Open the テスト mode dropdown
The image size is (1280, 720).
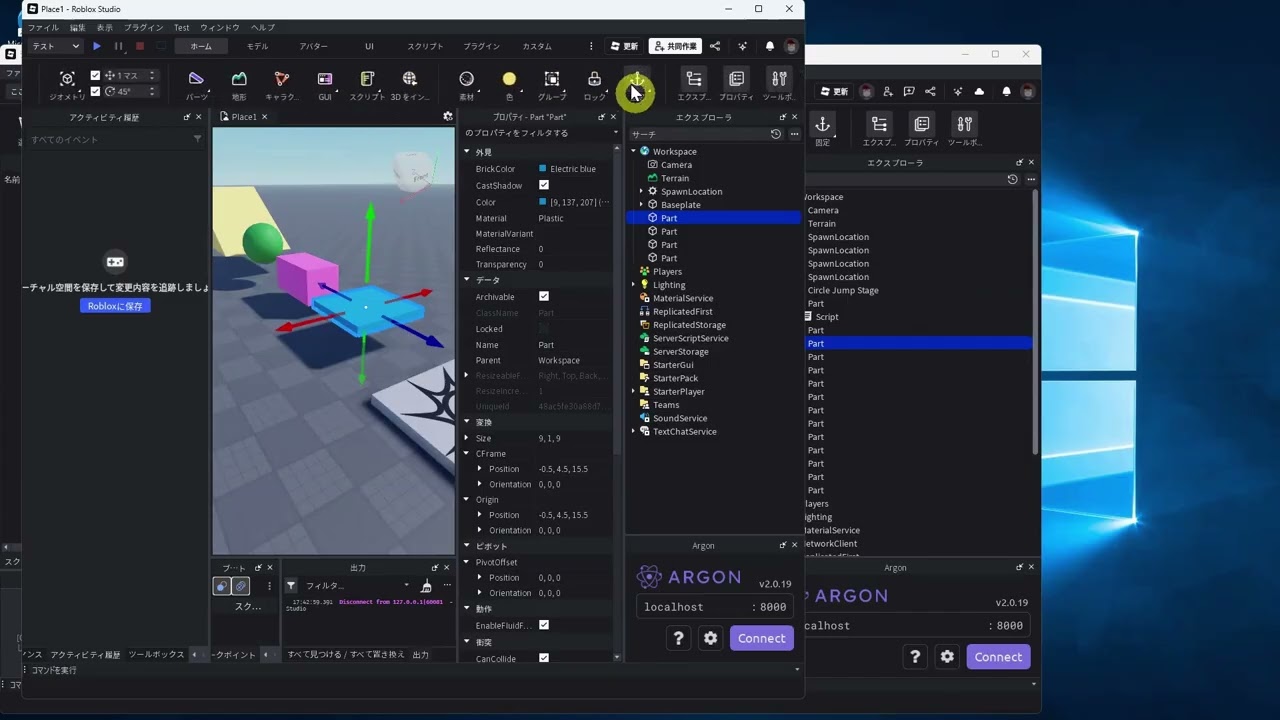[55, 46]
